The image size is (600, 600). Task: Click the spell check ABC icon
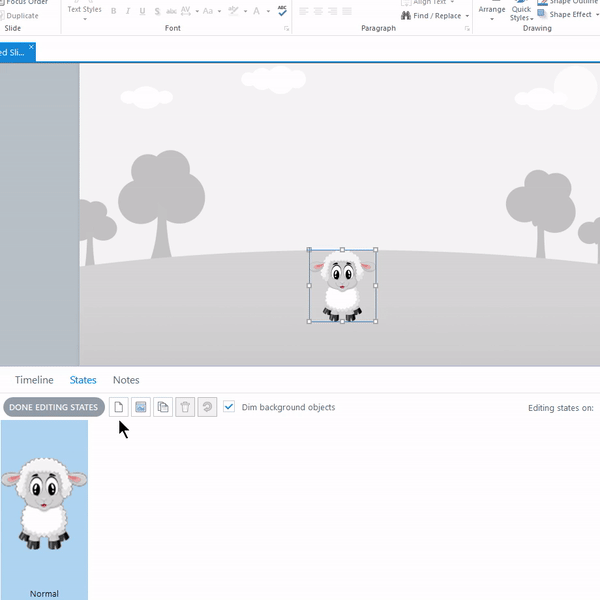[282, 11]
